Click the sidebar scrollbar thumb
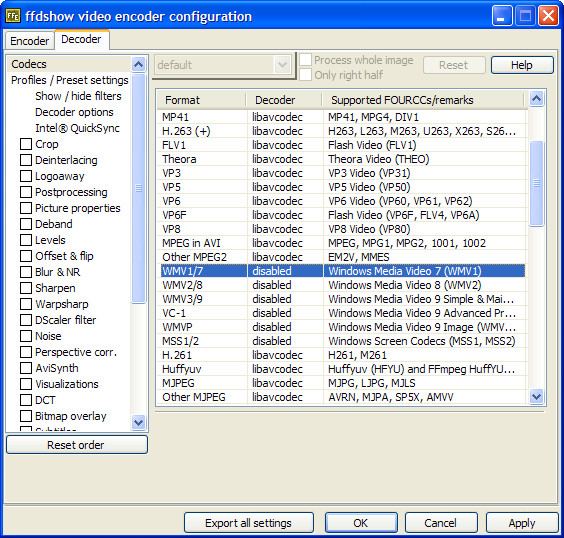This screenshot has width=564, height=538. point(138,189)
